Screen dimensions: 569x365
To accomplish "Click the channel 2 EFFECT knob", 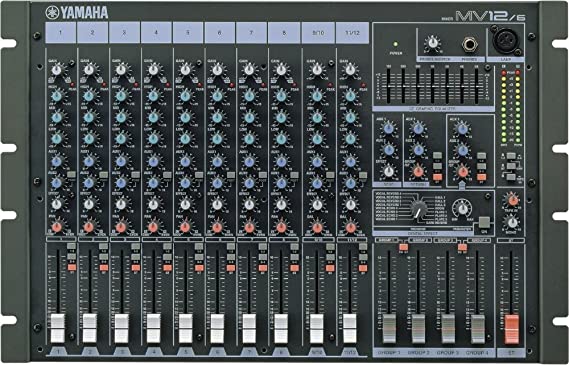I will 89,205.
